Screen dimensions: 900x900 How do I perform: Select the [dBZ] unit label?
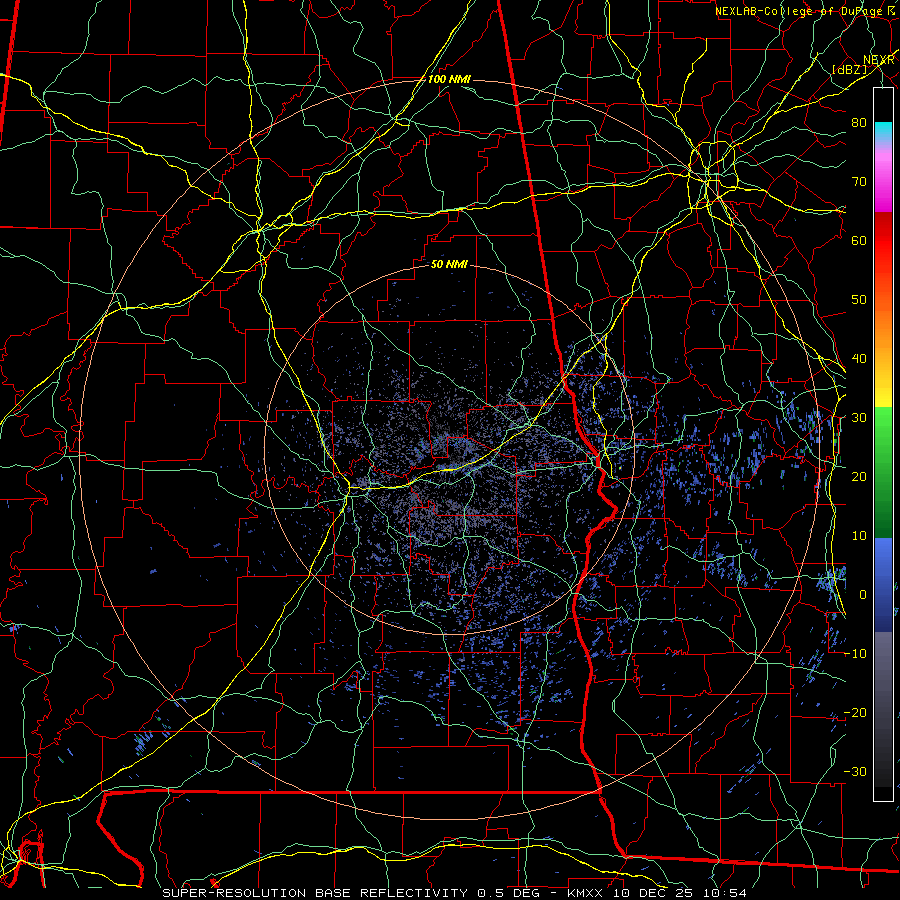point(849,69)
